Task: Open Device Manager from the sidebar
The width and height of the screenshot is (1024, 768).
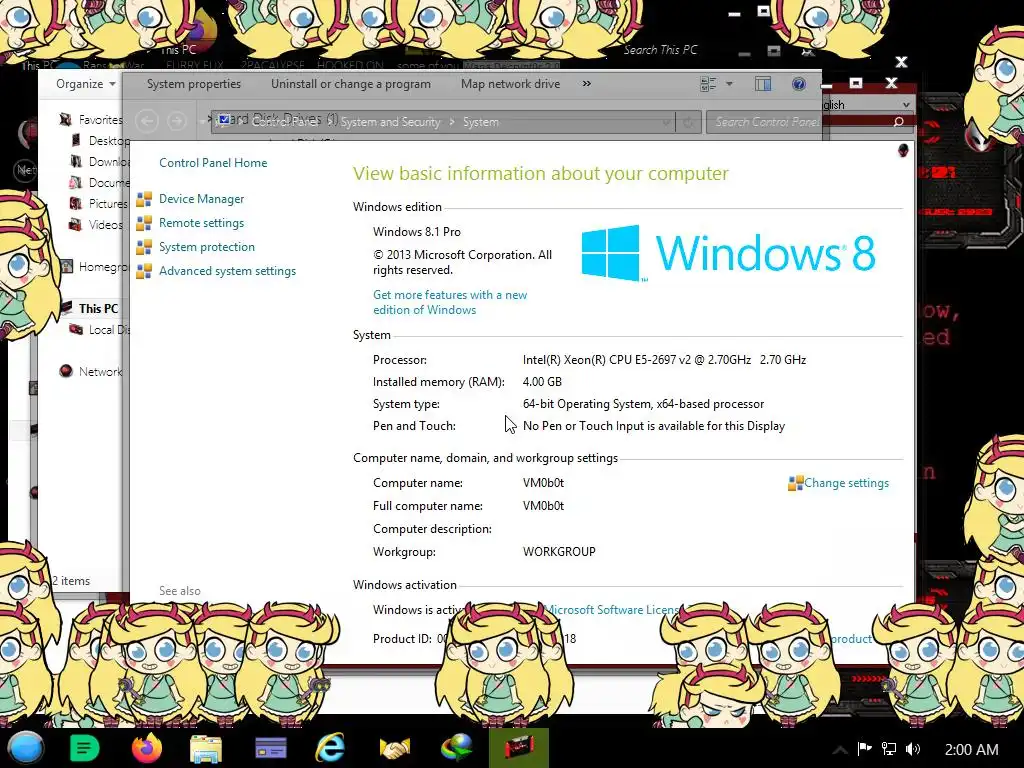Action: point(201,199)
